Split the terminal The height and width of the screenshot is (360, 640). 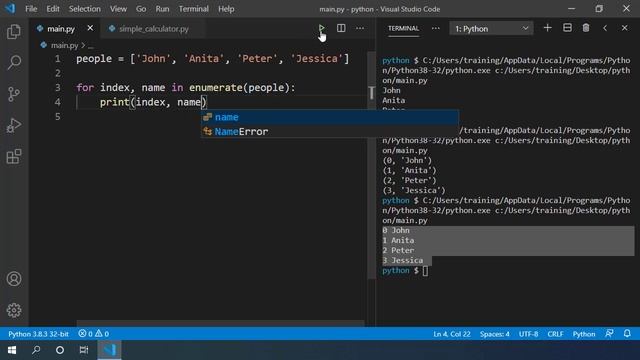pos(567,28)
